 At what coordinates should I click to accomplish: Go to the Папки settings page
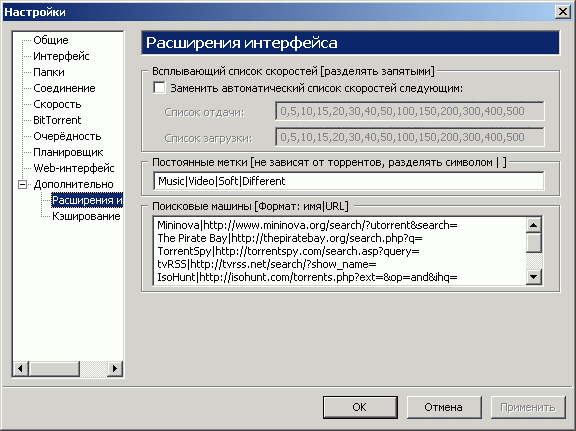pos(48,72)
